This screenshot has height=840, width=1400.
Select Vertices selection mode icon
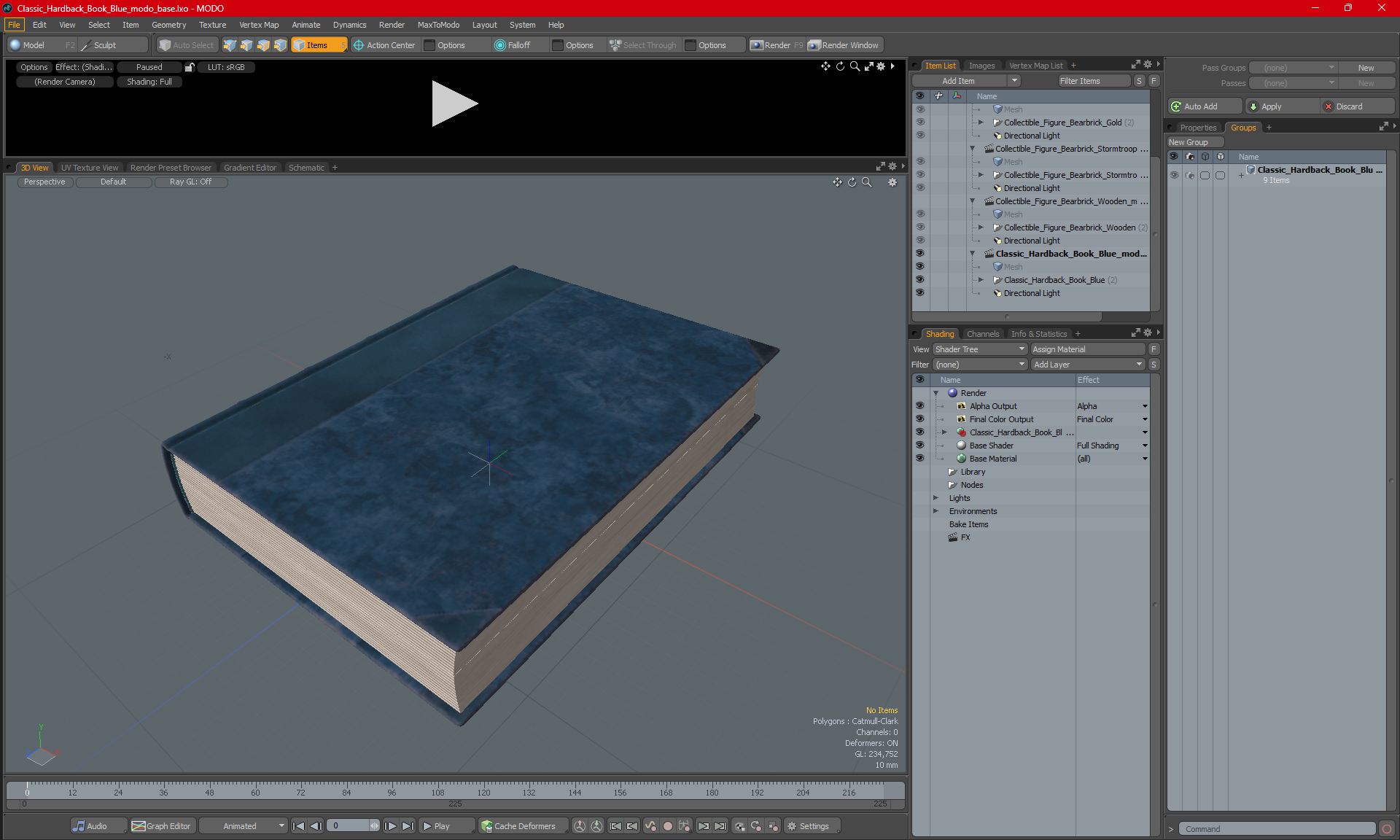[230, 45]
